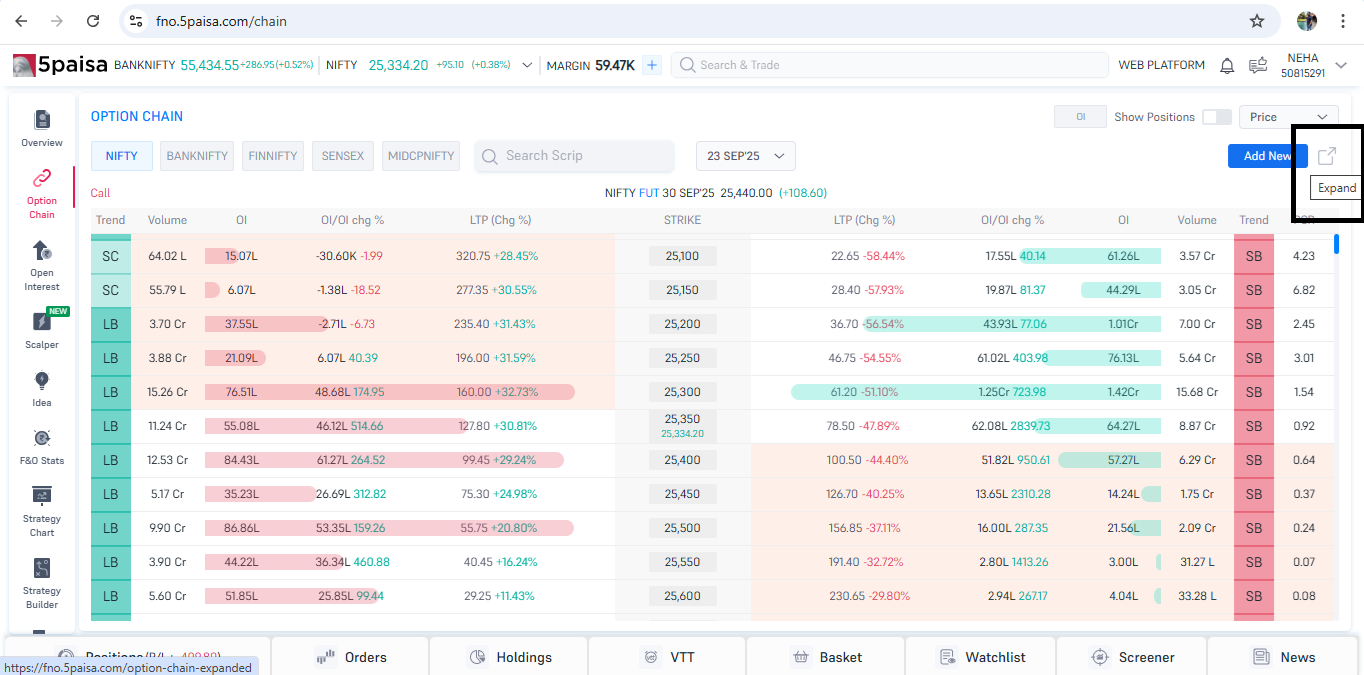
Task: Expand the index ticker chevron near NIFTY
Action: pos(527,65)
